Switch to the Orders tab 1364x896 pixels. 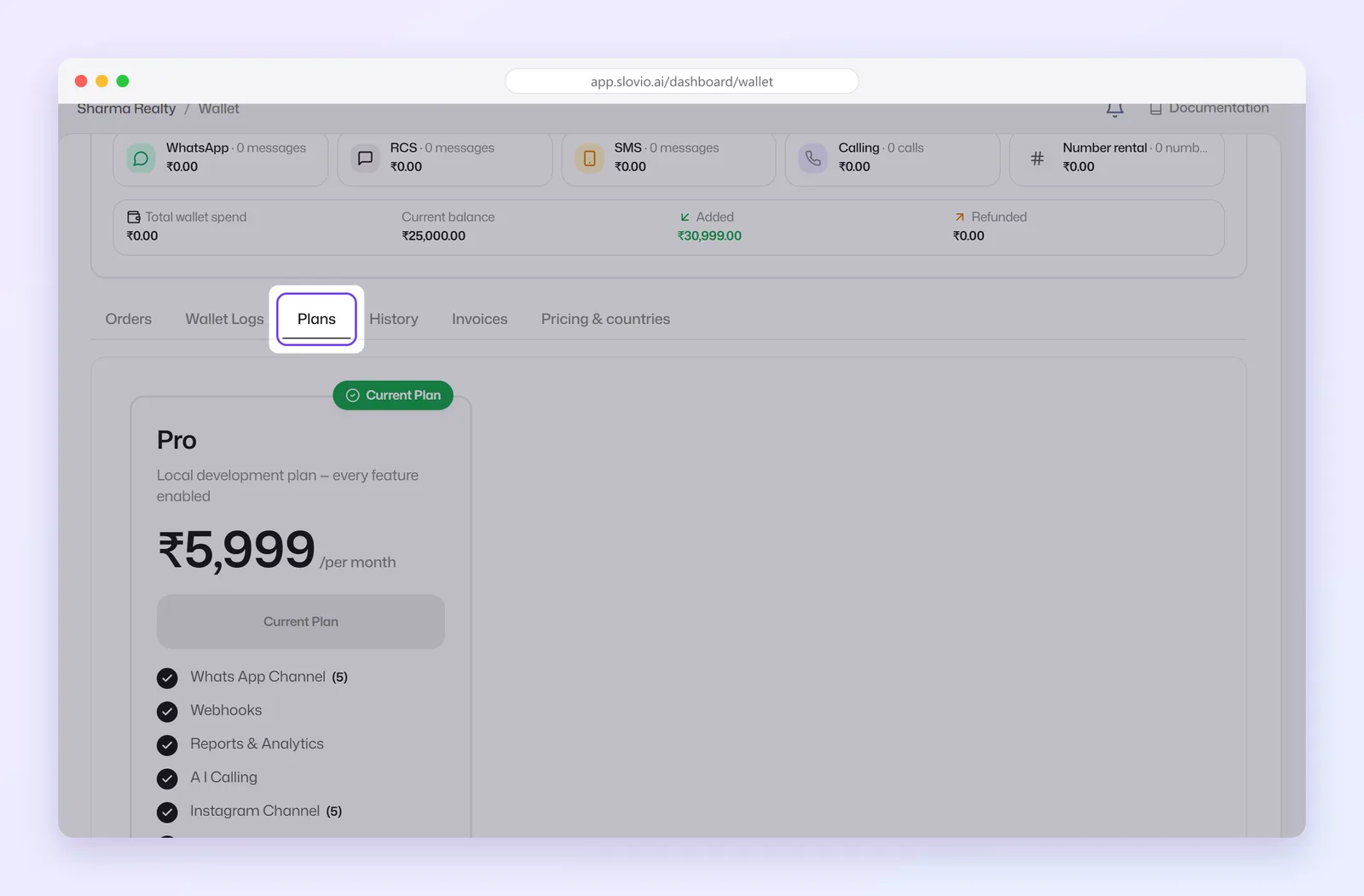coord(129,319)
